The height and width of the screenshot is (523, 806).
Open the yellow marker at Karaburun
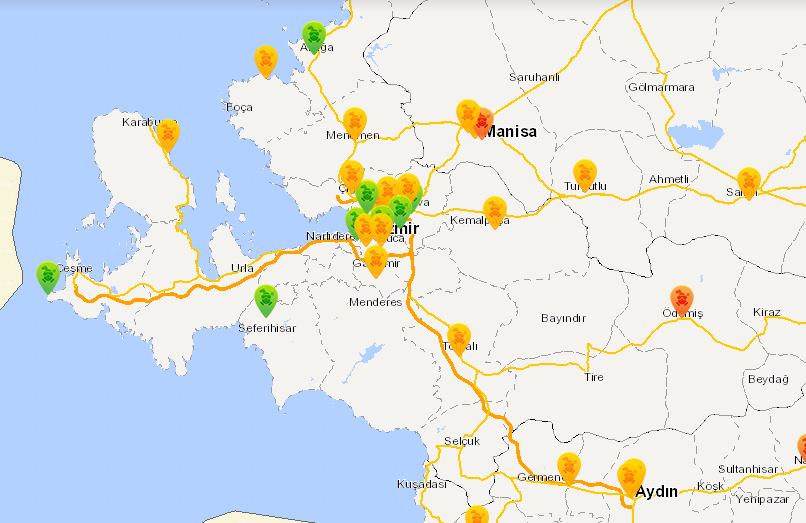(x=168, y=134)
